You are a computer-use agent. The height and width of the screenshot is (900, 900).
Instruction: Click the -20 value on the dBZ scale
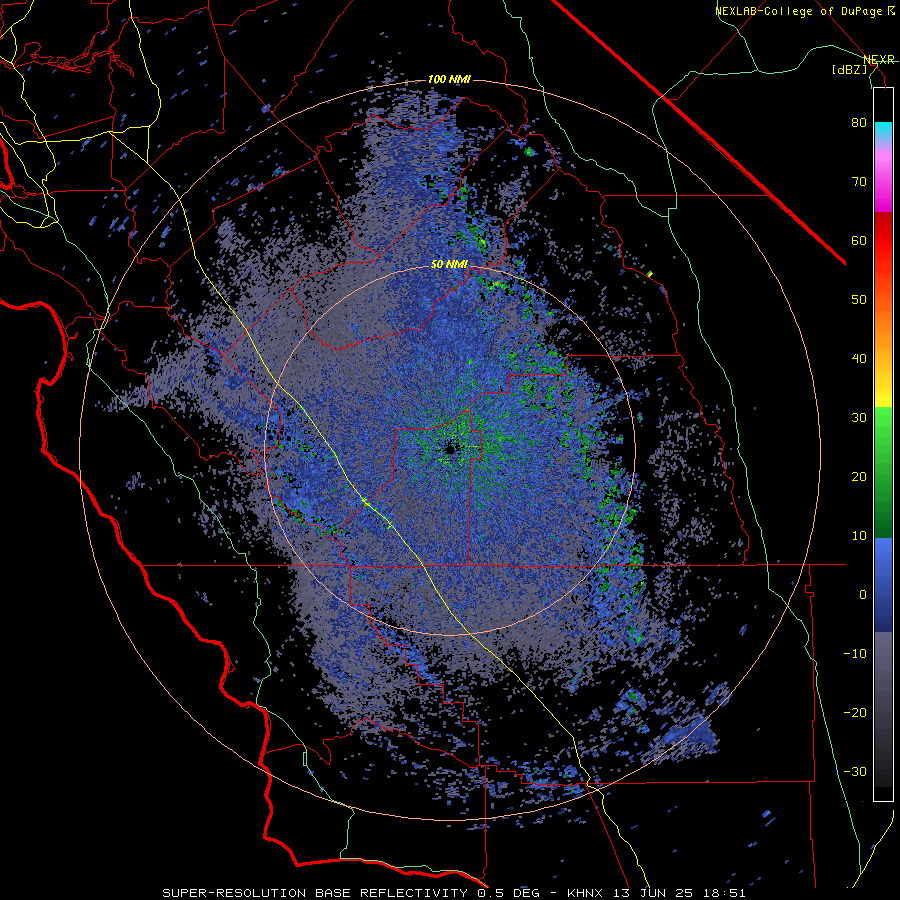855,713
